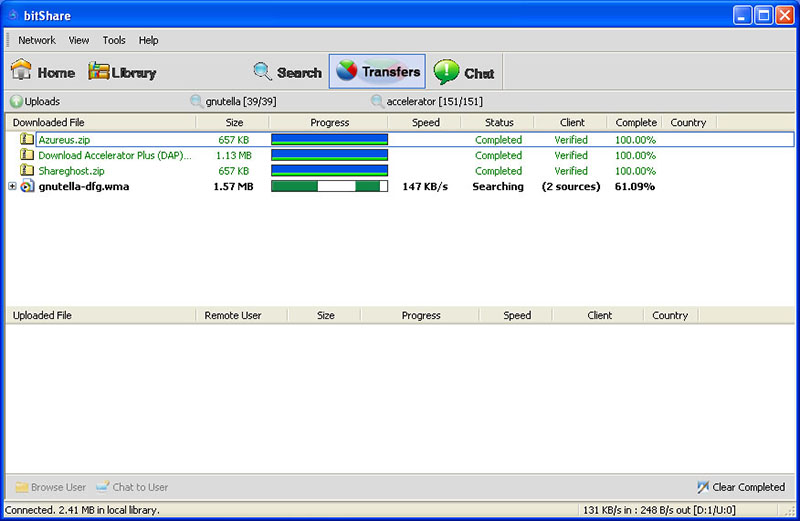Click the Clear Completed broom icon

703,487
